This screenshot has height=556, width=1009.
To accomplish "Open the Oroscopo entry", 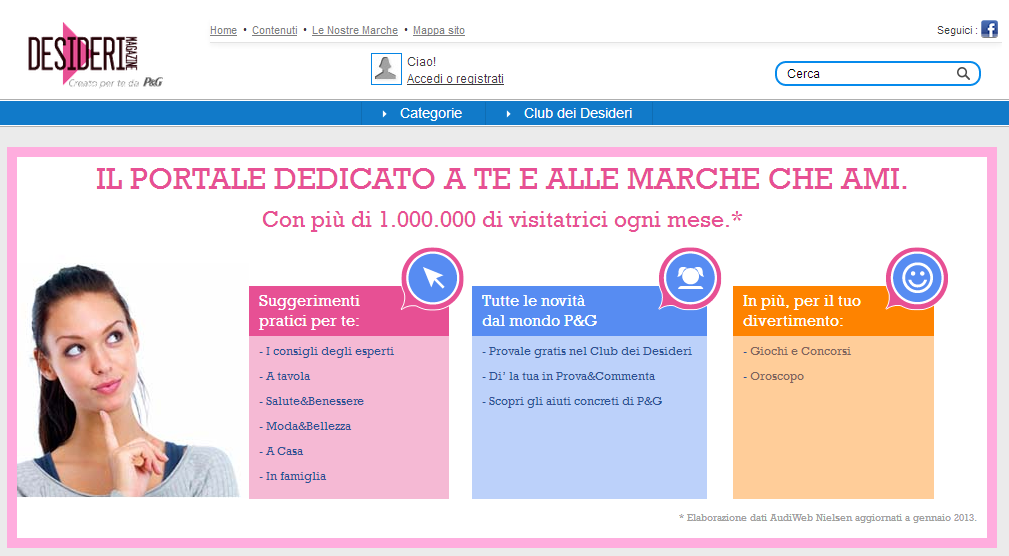I will pyautogui.click(x=773, y=376).
